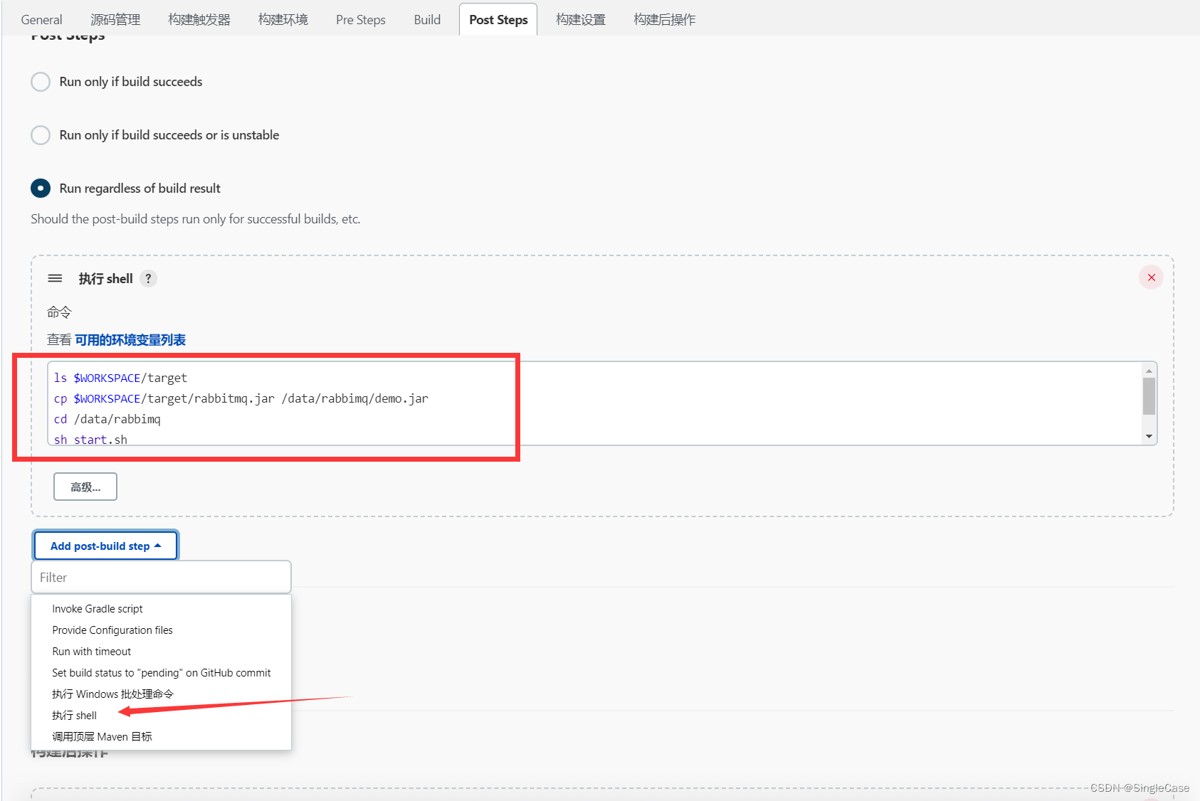This screenshot has width=1200, height=801.
Task: Click the Filter input field
Action: [x=161, y=577]
